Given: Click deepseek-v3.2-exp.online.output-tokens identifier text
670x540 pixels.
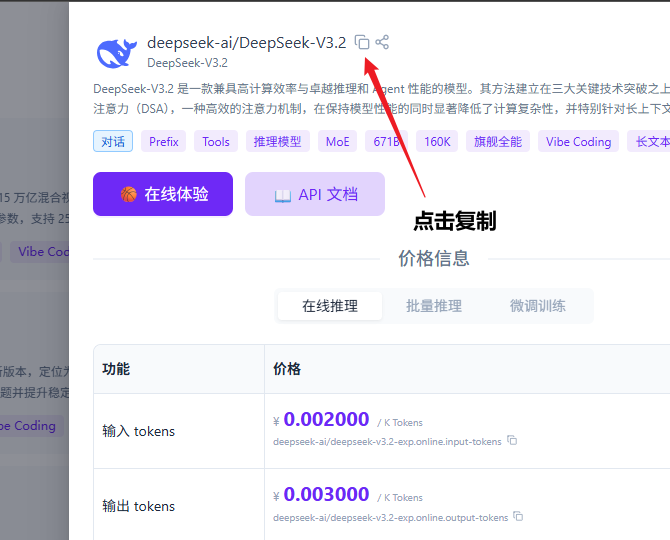Looking at the screenshot, I should [391, 518].
